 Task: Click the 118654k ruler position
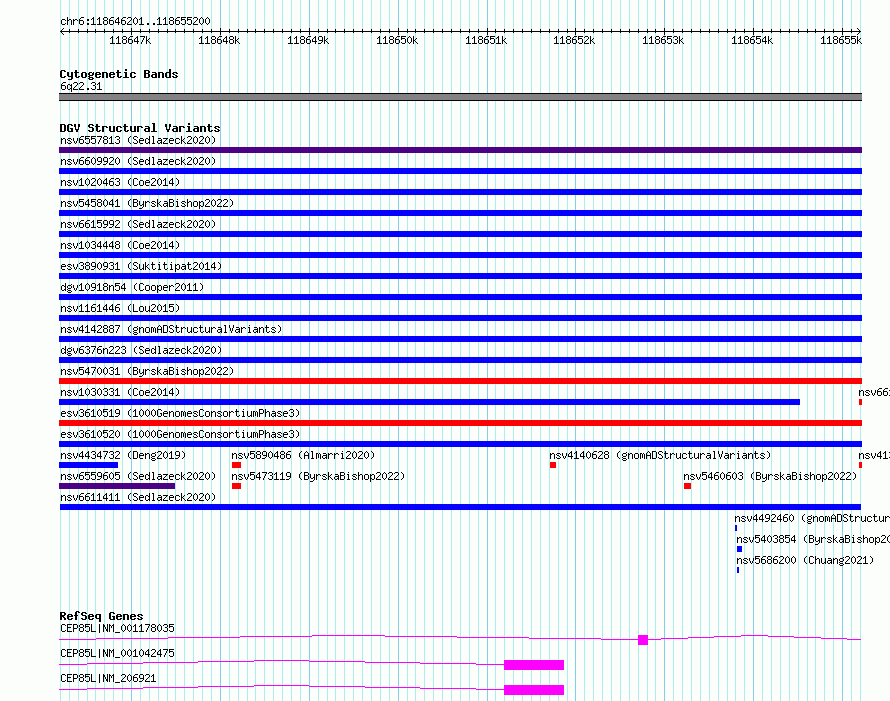point(752,40)
